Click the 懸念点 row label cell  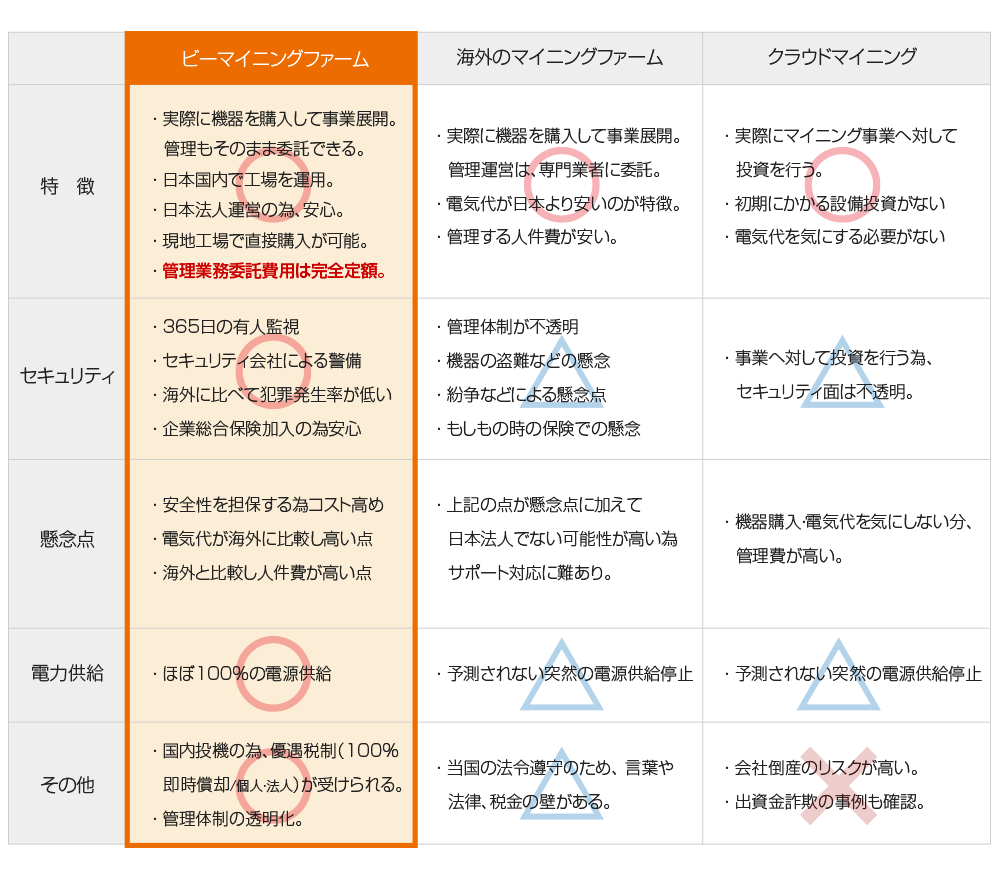[x=67, y=536]
